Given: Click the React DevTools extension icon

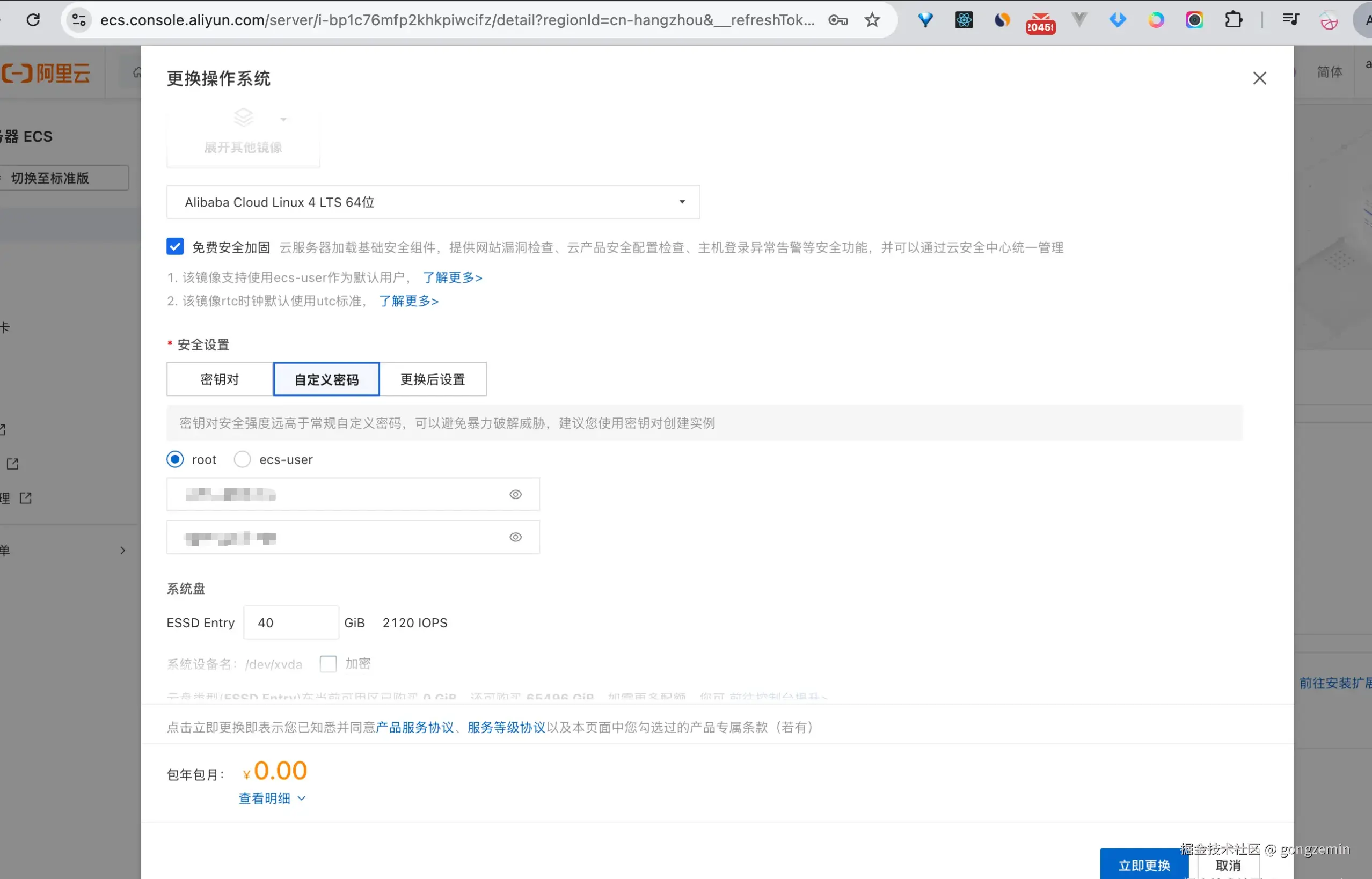Looking at the screenshot, I should pyautogui.click(x=964, y=20).
